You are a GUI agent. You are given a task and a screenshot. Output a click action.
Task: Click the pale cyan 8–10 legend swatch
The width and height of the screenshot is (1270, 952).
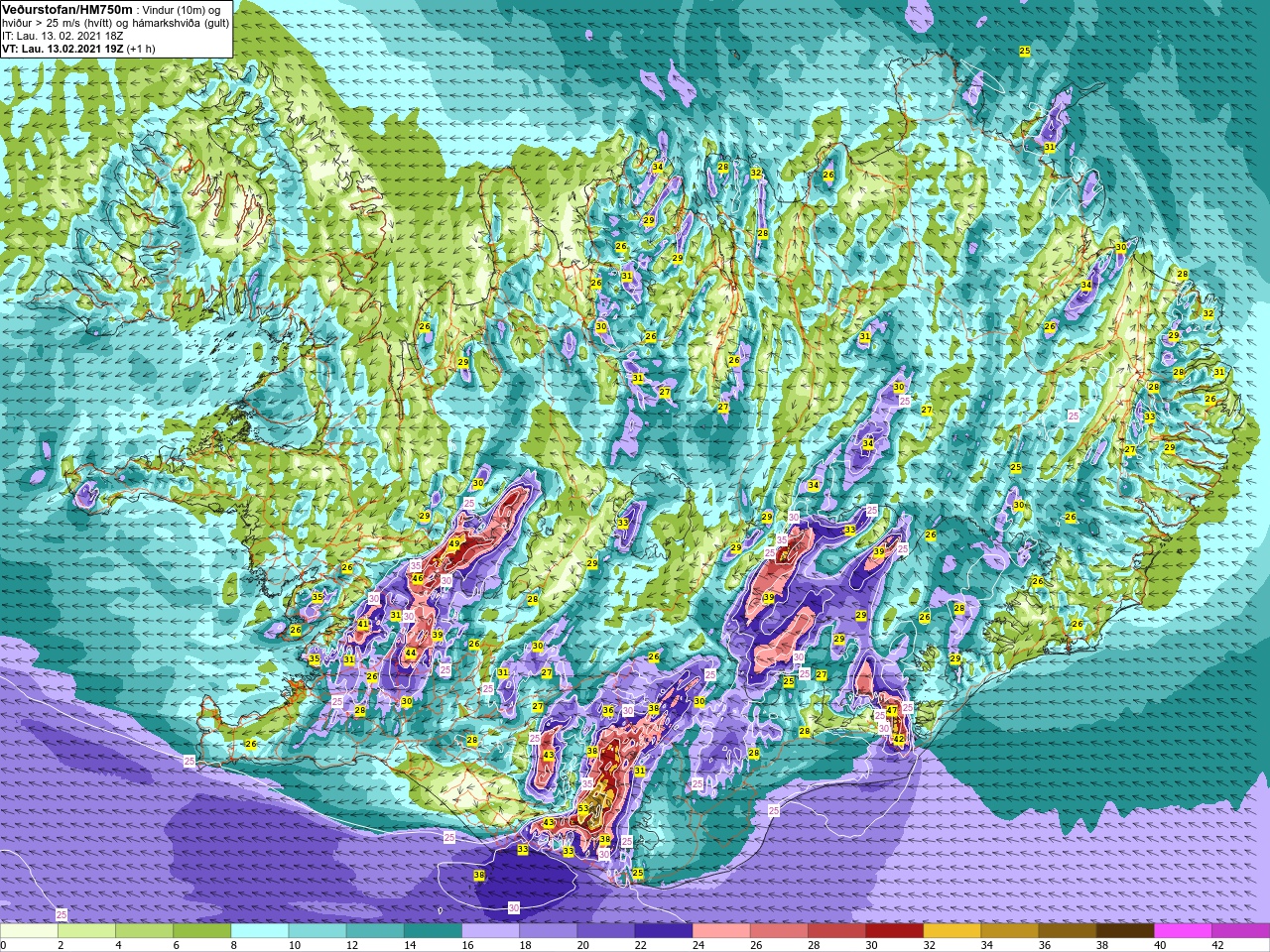point(259,931)
